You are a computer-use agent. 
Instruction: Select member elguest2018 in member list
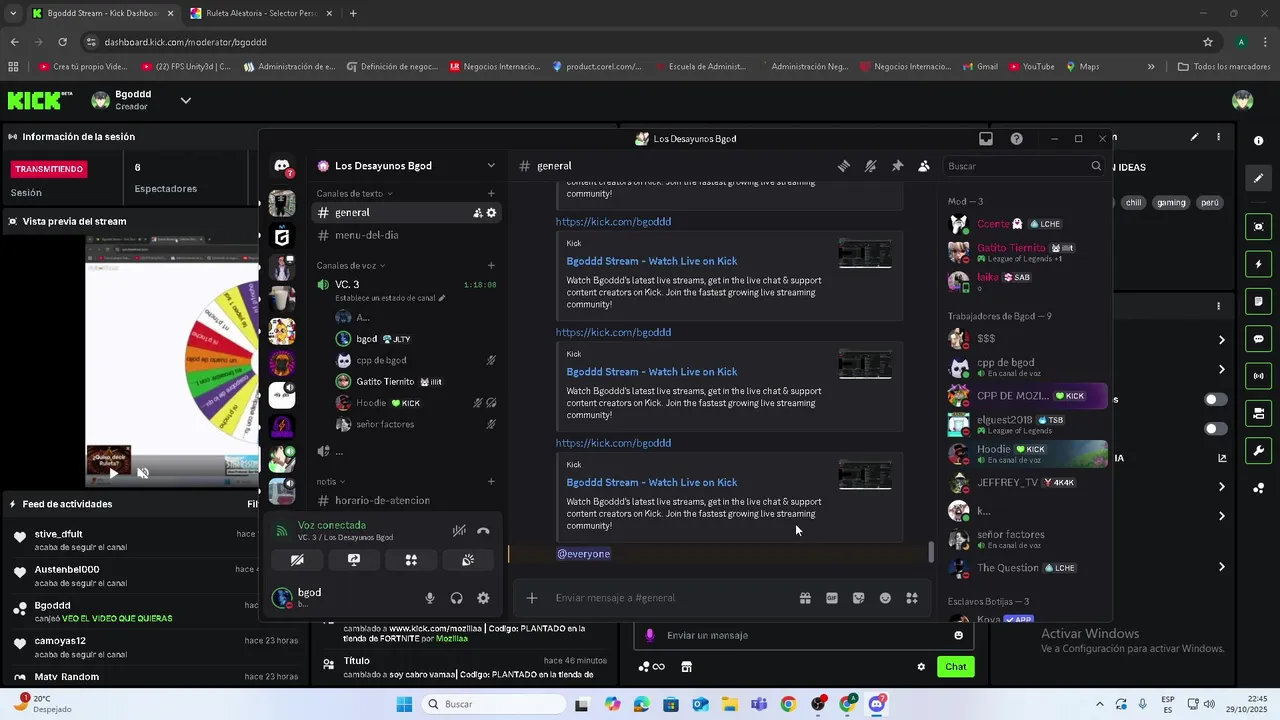point(1027,424)
